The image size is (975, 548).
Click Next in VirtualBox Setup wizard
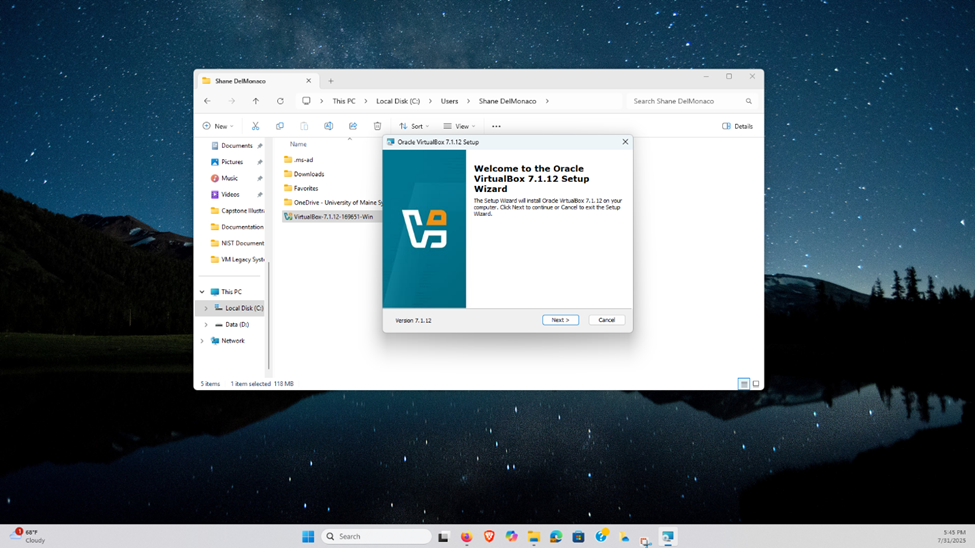560,320
